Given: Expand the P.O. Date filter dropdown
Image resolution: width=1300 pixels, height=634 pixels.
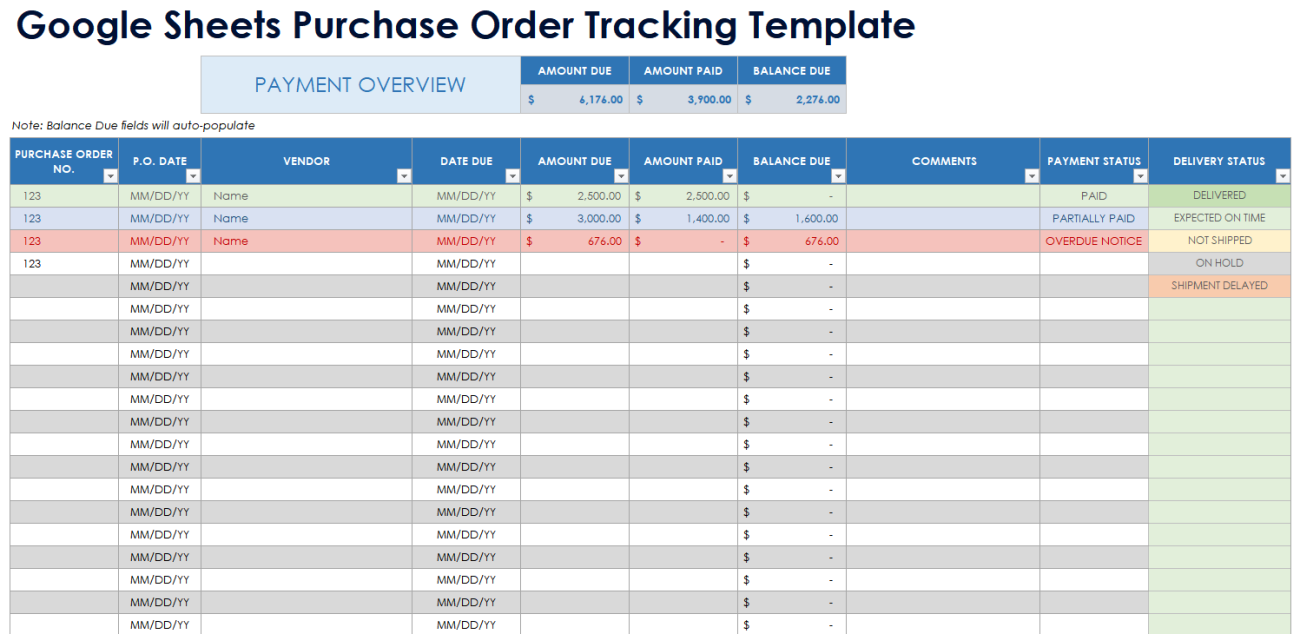Looking at the screenshot, I should click(194, 175).
